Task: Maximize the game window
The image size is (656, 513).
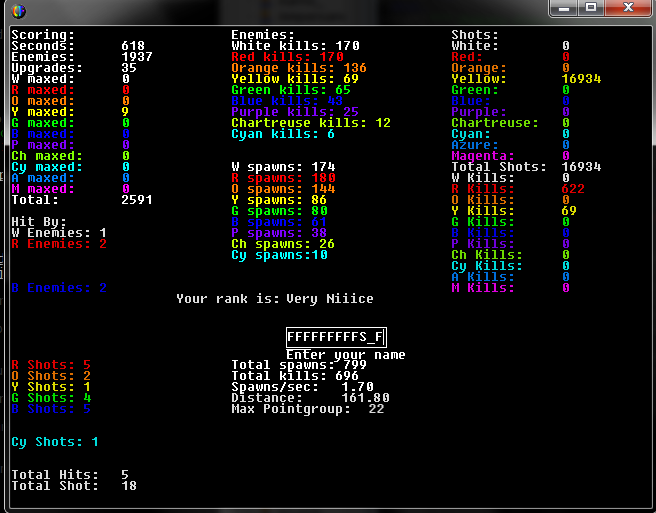Action: pyautogui.click(x=592, y=8)
